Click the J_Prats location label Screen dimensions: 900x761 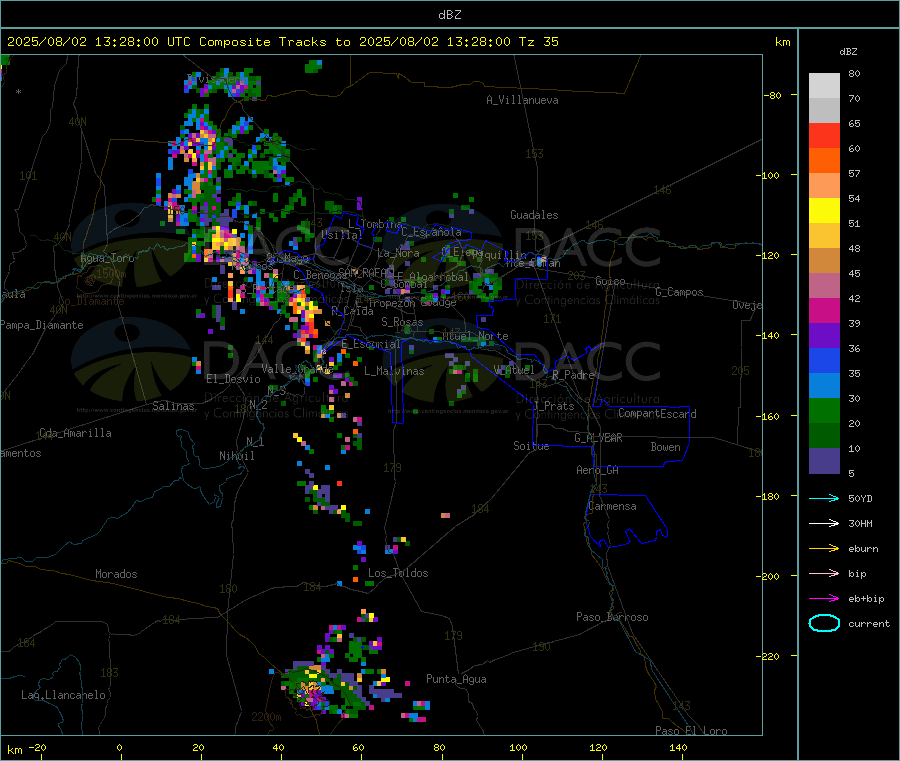[x=553, y=405]
